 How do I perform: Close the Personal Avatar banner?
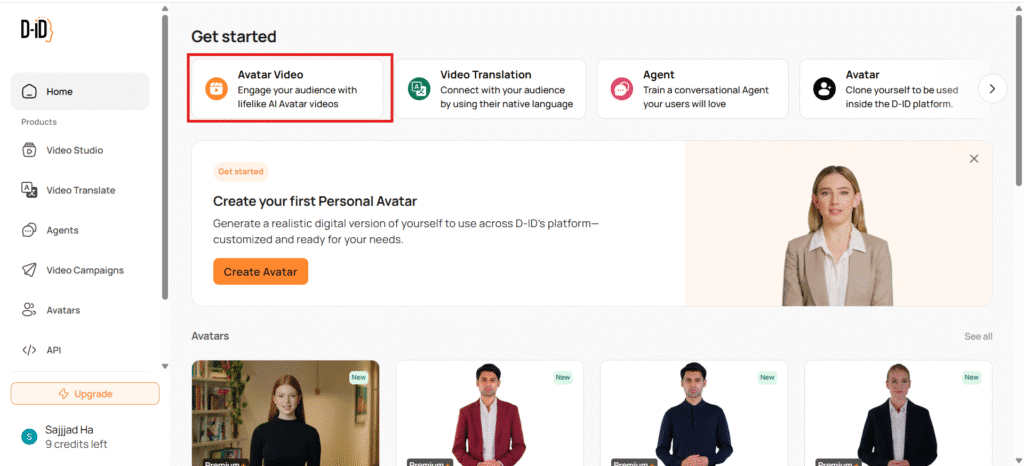click(x=974, y=159)
